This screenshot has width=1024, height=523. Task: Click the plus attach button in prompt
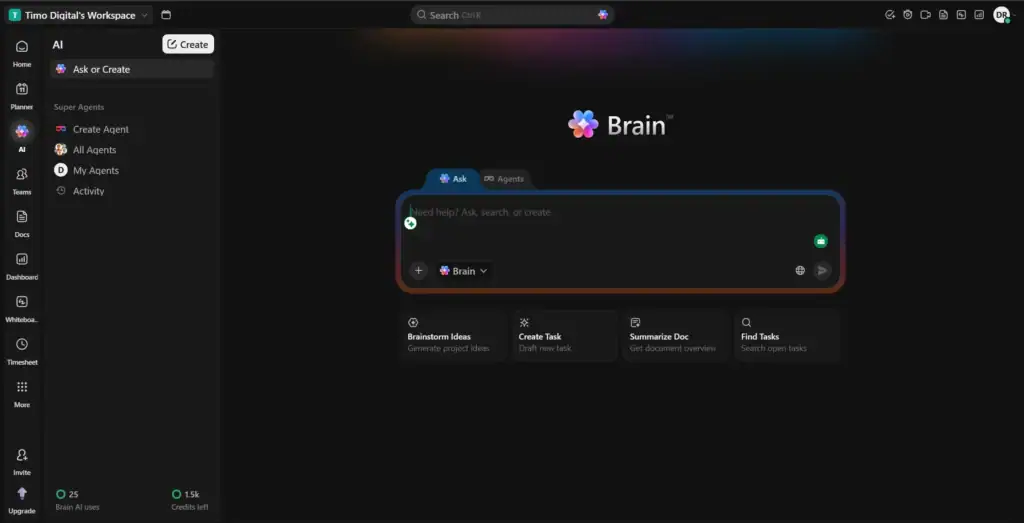(x=419, y=270)
